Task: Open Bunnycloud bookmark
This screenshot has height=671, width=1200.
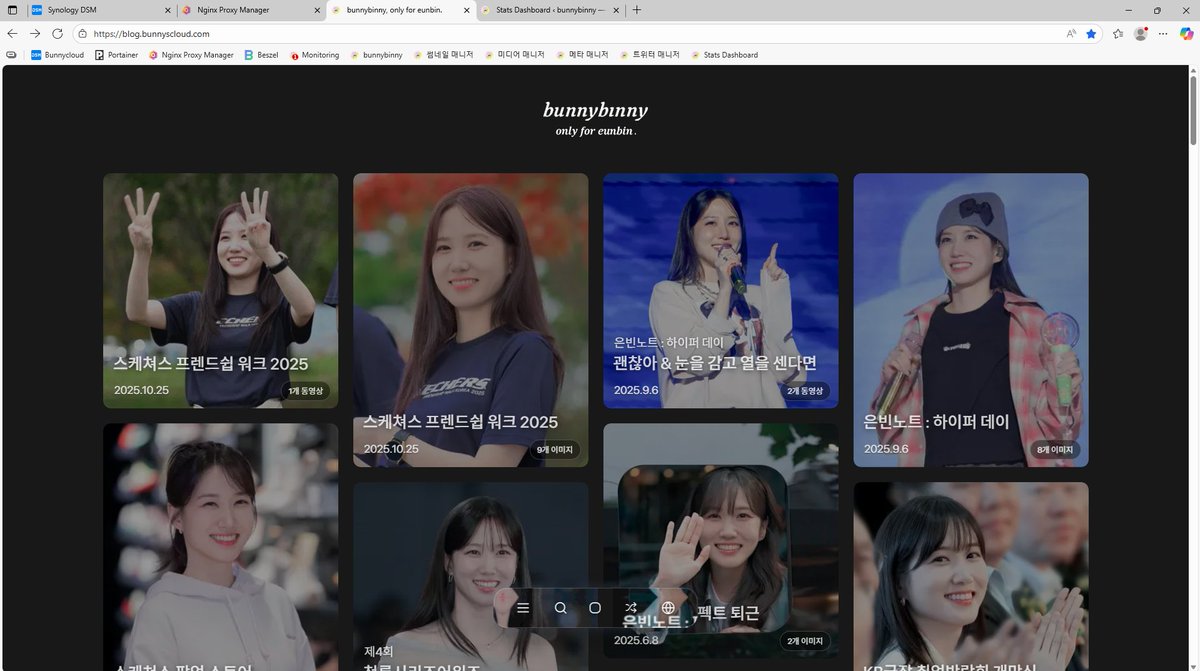Action: coord(57,55)
